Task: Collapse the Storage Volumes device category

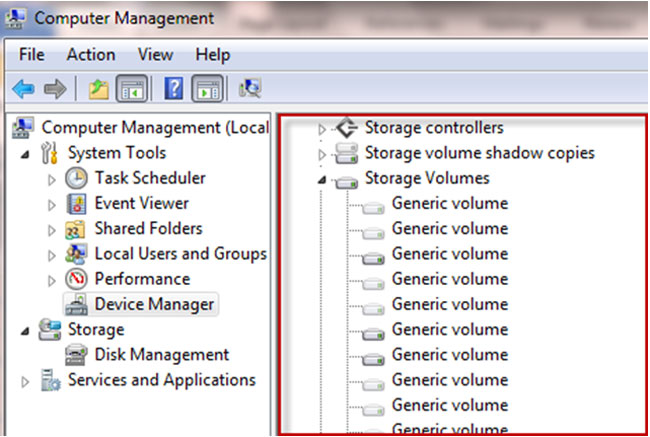Action: pos(322,179)
